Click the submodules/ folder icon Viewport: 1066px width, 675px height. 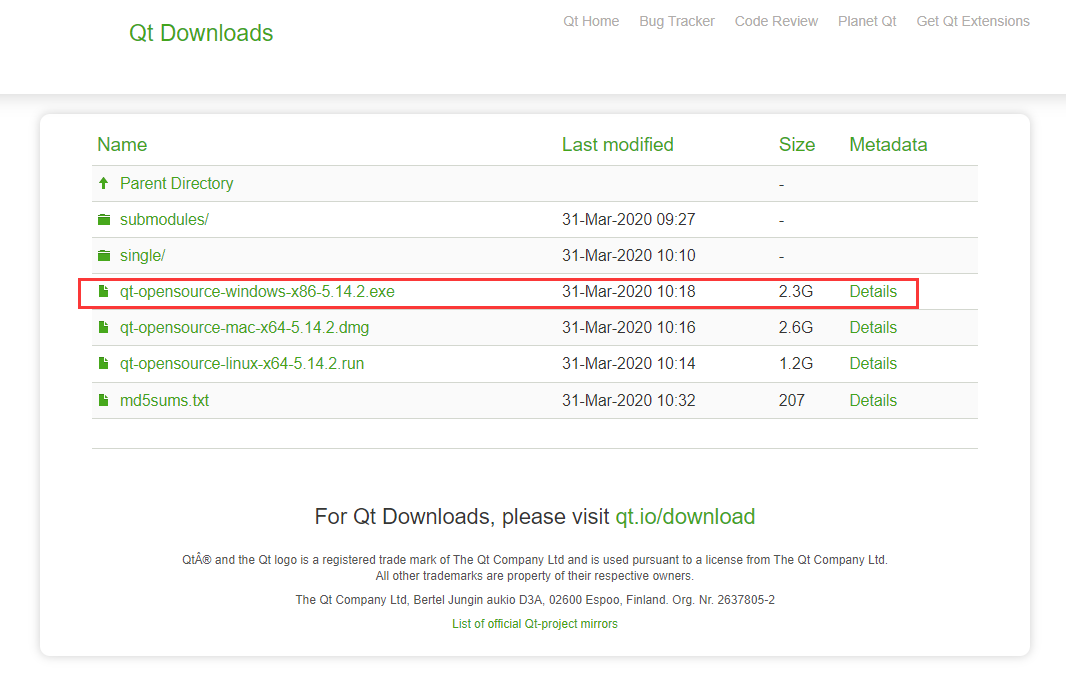[x=103, y=220]
